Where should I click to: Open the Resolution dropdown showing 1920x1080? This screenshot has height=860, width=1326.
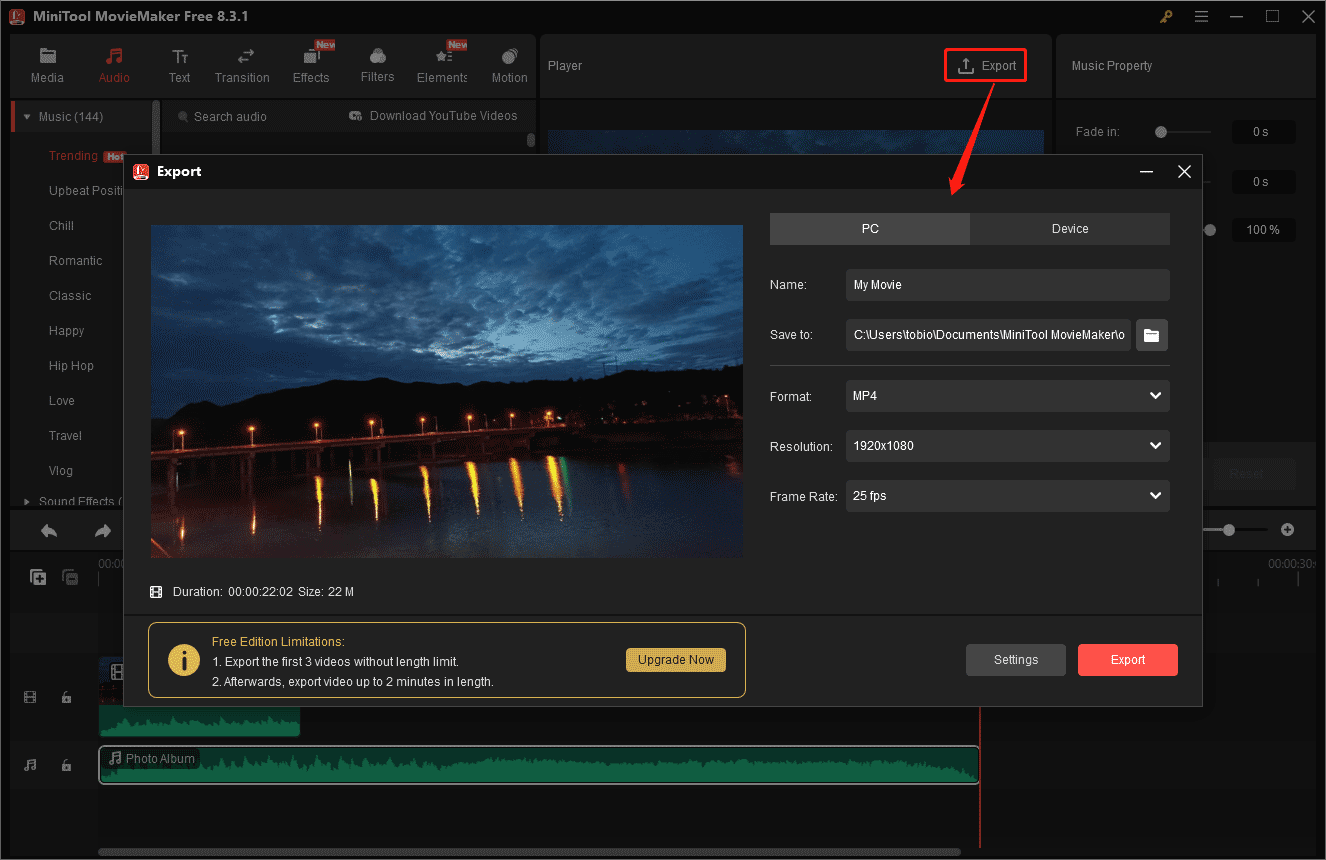(x=1007, y=446)
